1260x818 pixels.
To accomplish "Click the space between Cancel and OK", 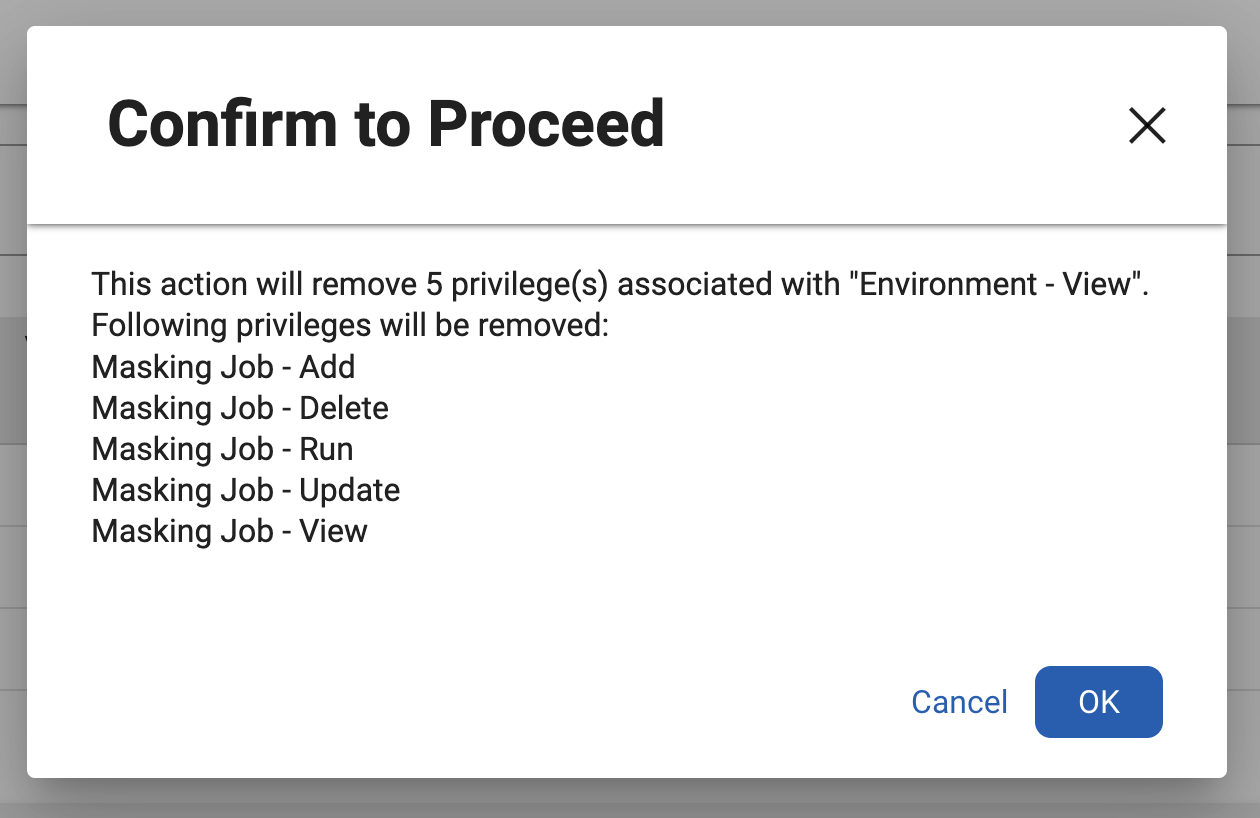I will [1022, 702].
